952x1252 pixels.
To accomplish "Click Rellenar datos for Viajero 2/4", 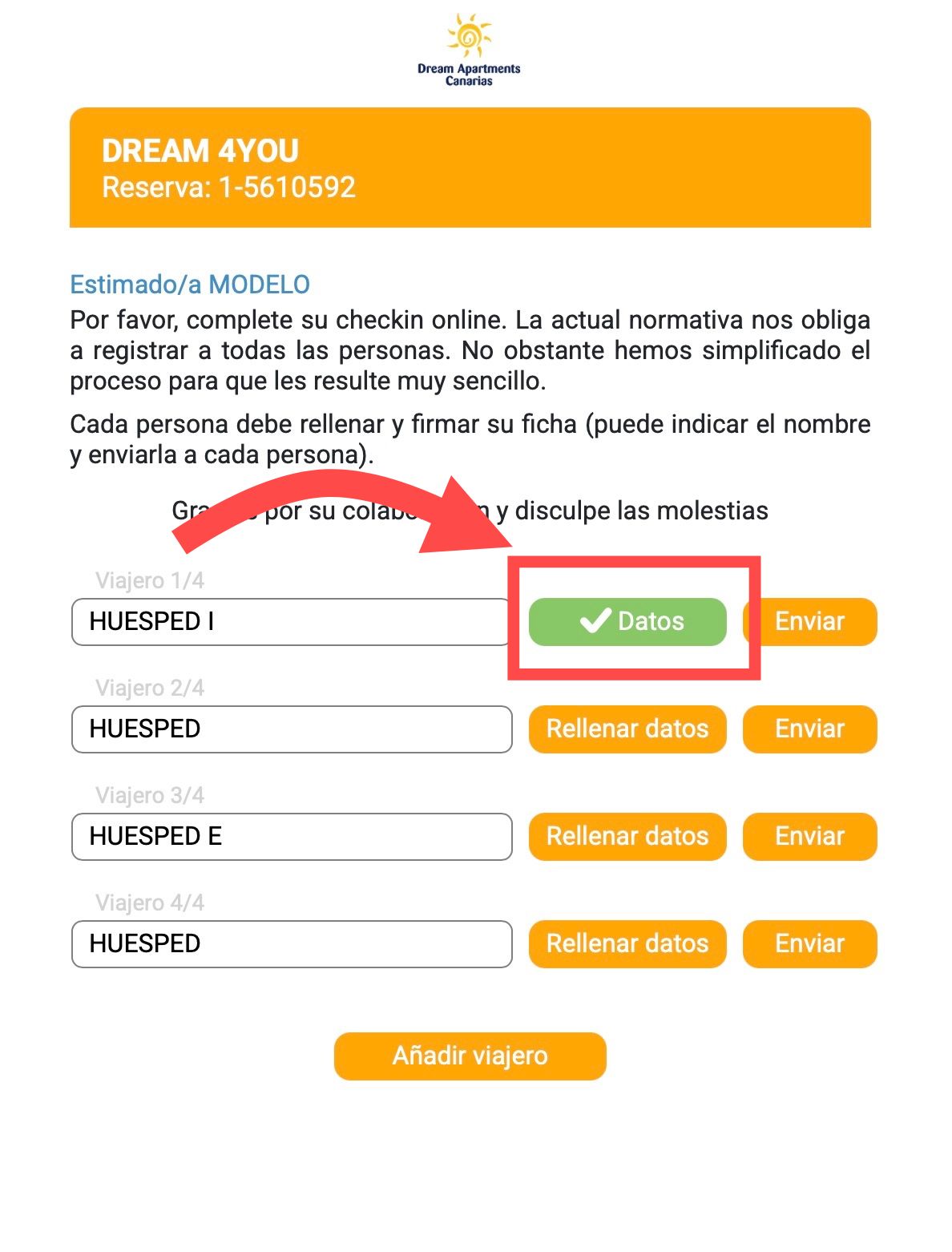I will (627, 729).
